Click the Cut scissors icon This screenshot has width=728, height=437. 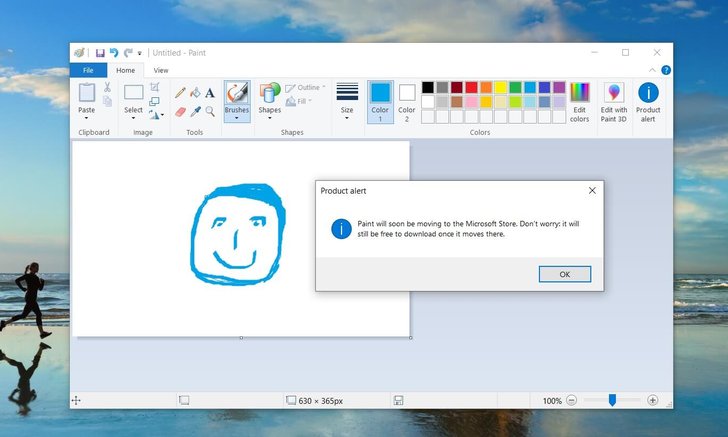point(107,87)
